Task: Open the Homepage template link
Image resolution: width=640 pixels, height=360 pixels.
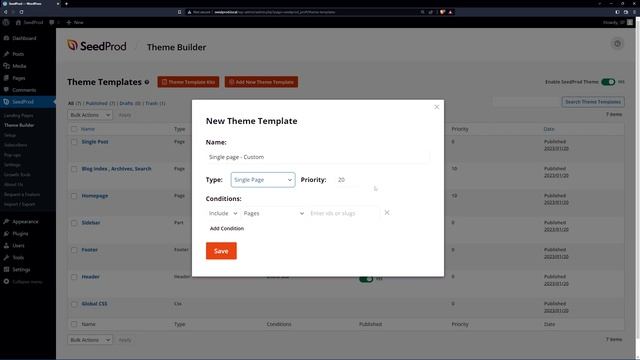Action: (95, 196)
